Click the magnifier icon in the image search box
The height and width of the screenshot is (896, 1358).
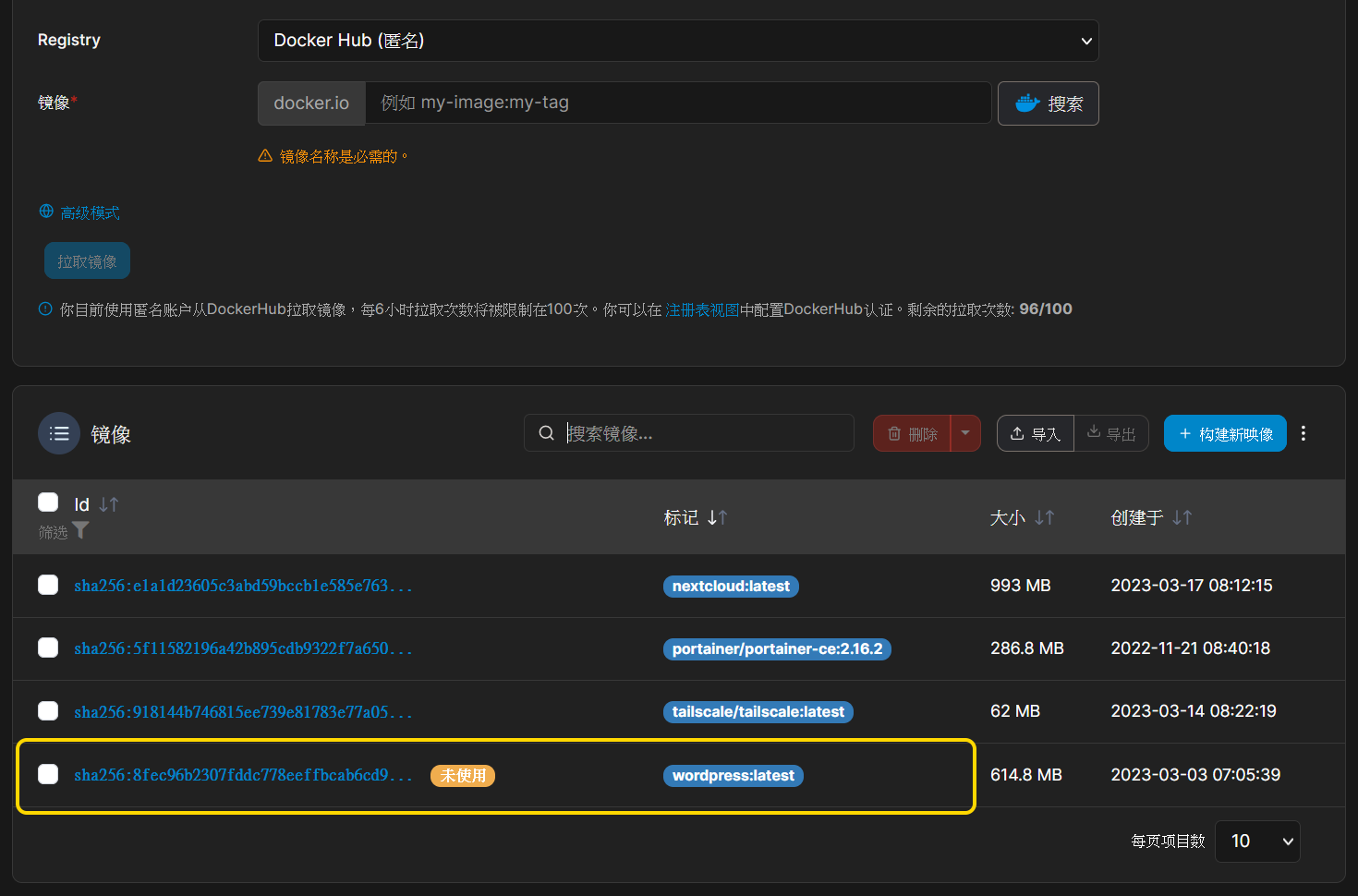click(547, 433)
